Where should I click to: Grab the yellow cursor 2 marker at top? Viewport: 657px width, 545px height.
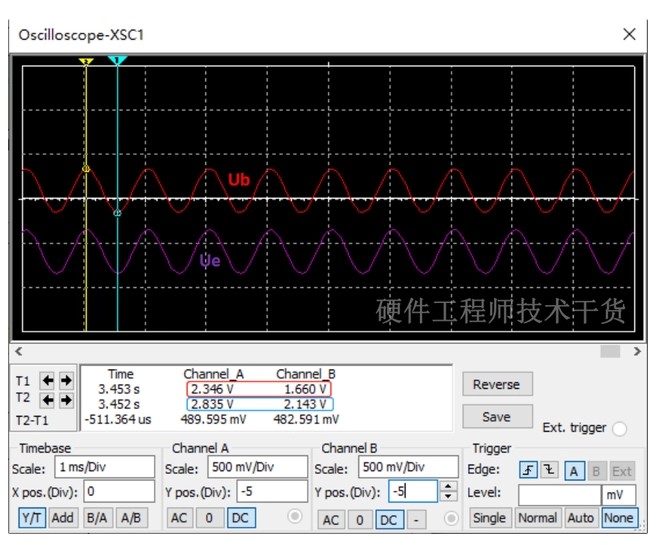click(86, 62)
